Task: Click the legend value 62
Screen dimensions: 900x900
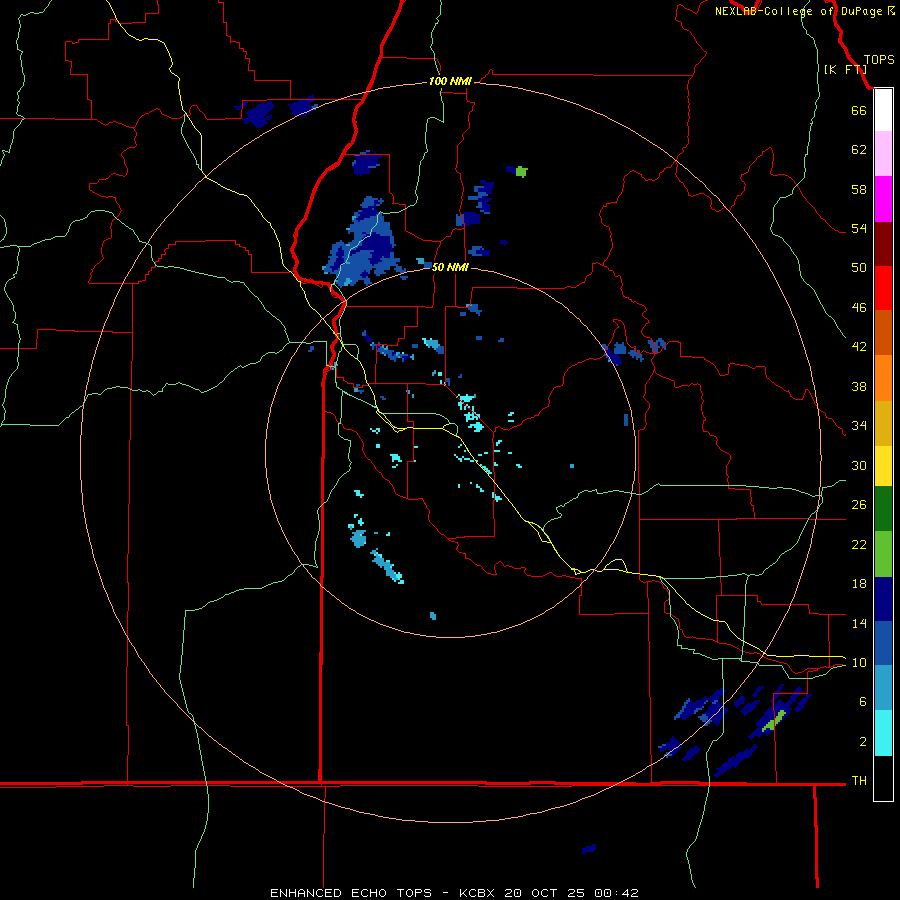Action: (859, 150)
